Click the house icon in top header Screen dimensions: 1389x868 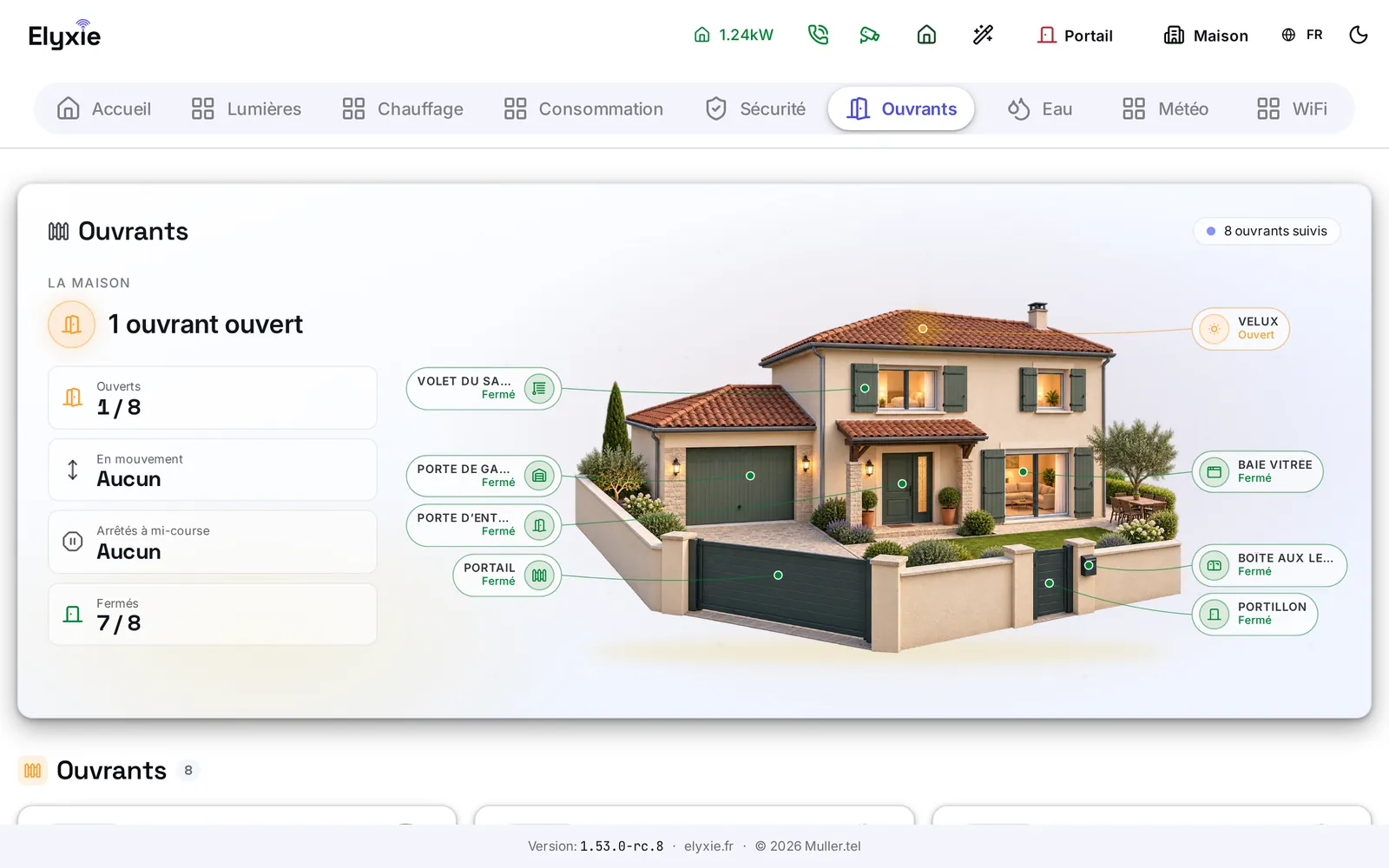(x=926, y=35)
